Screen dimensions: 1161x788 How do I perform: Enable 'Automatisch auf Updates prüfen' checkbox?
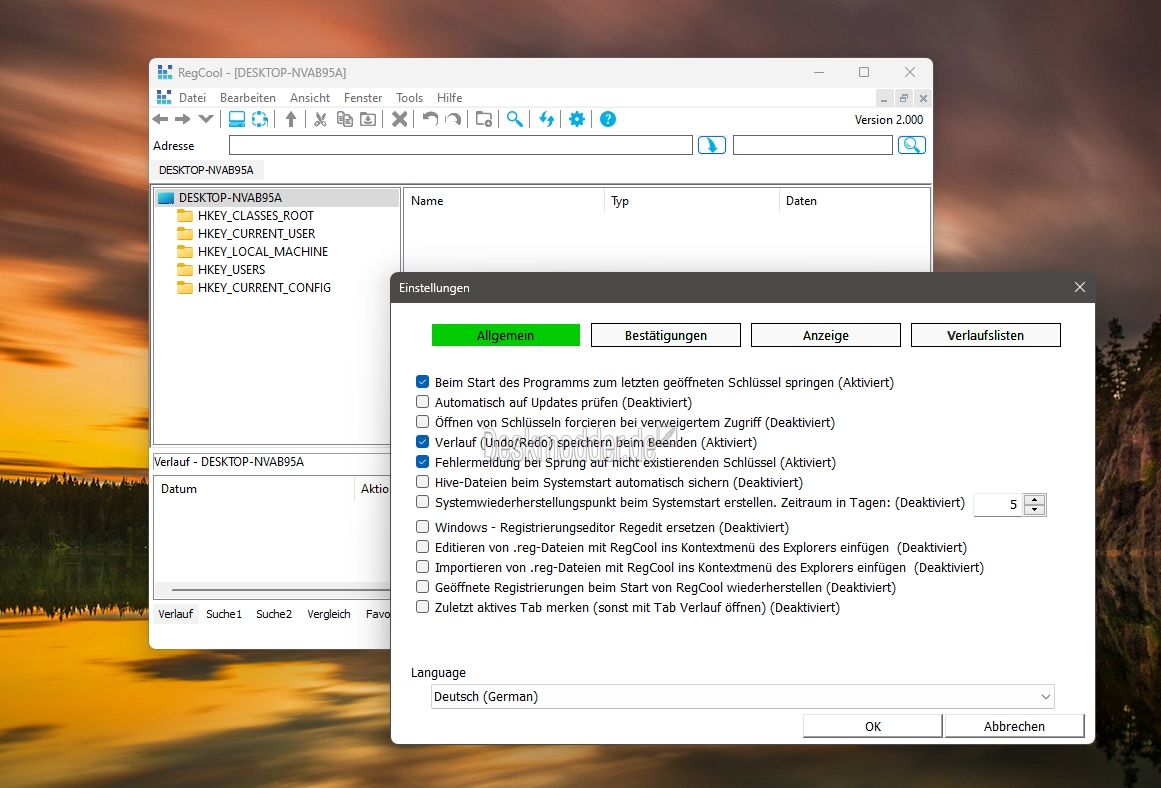(422, 402)
